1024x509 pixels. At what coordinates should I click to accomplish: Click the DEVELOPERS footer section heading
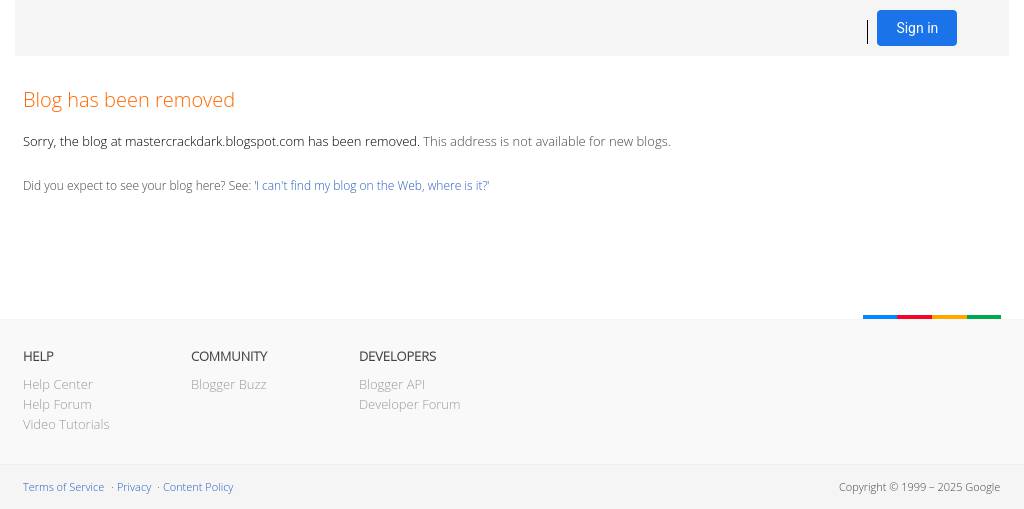397,356
